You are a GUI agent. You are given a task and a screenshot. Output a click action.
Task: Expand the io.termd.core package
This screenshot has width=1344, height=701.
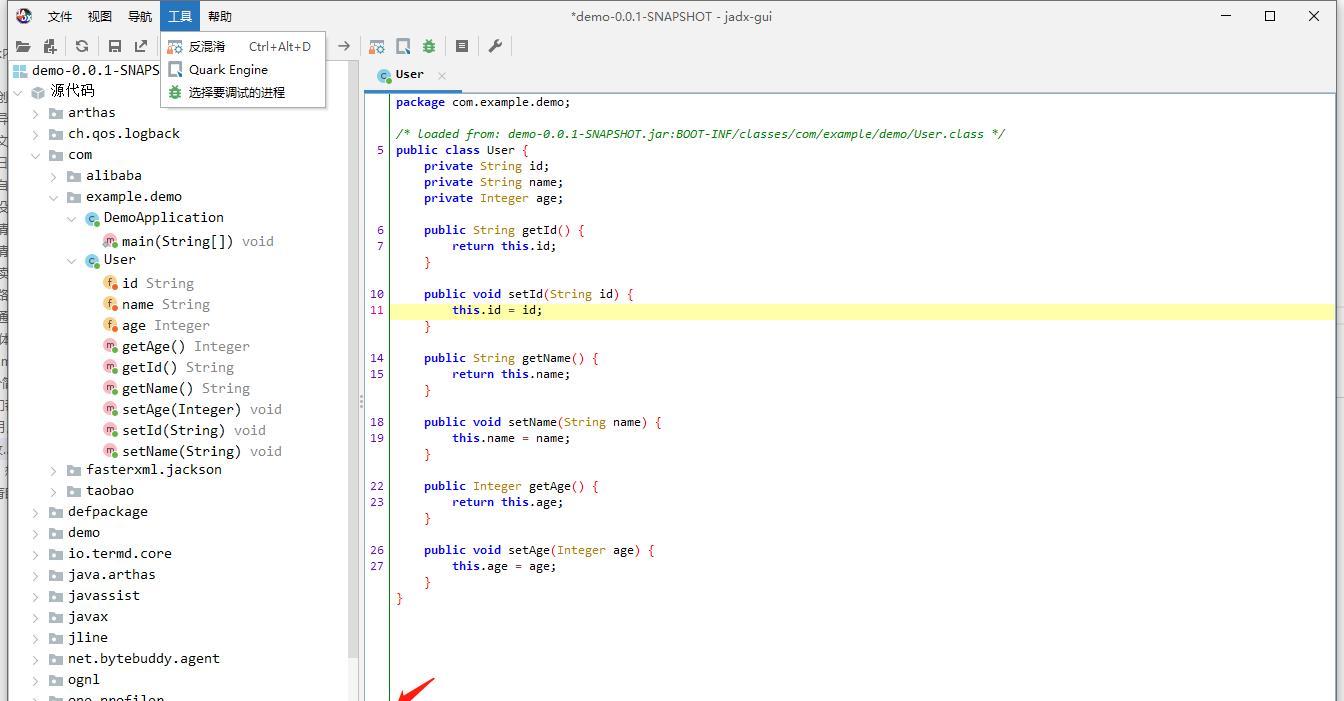pyautogui.click(x=36, y=554)
